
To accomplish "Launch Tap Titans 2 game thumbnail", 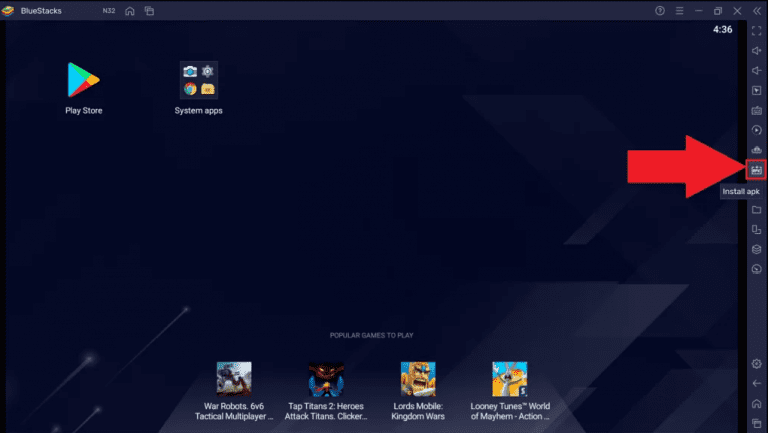I will tap(326, 379).
